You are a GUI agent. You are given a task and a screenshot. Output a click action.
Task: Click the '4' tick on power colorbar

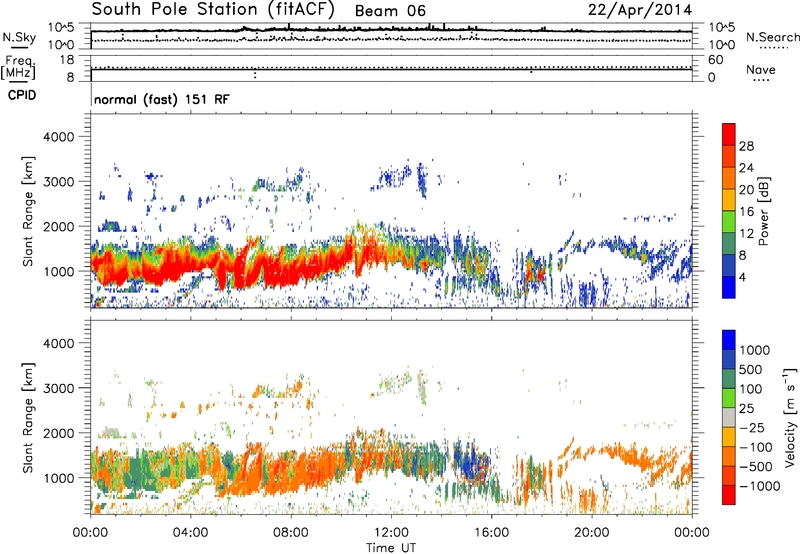[742, 277]
